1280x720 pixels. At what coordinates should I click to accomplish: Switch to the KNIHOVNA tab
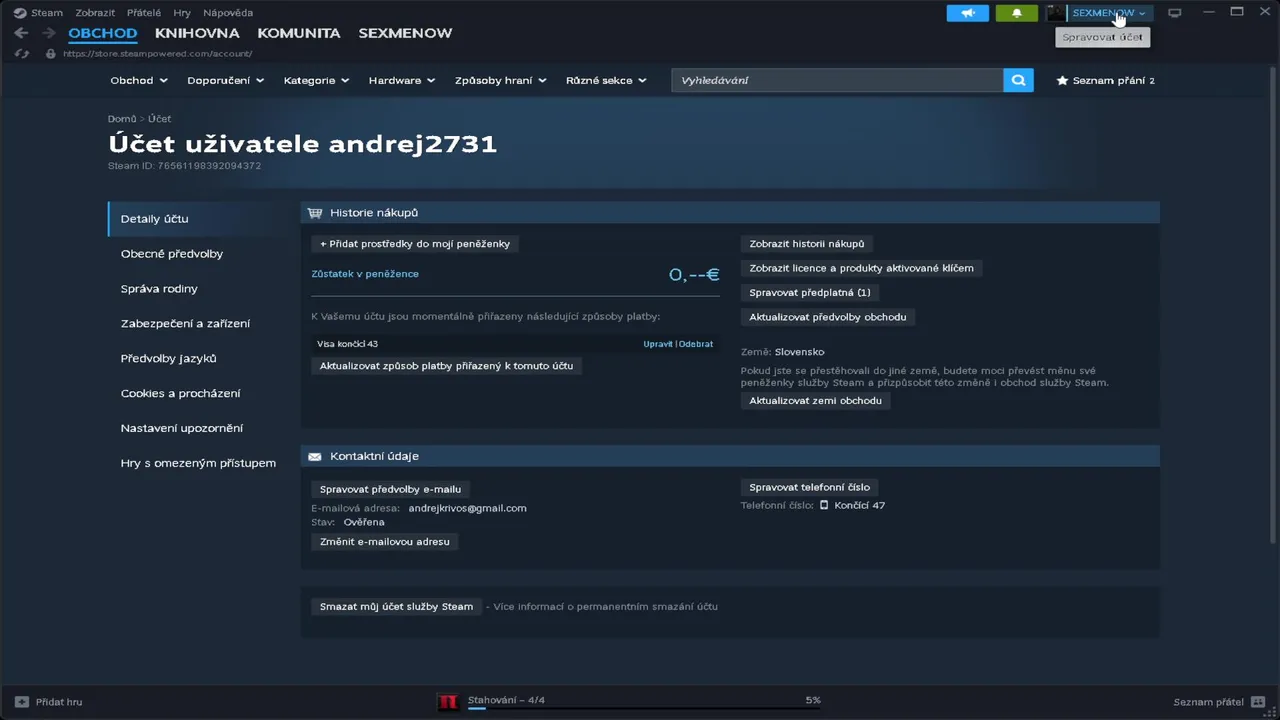pyautogui.click(x=197, y=33)
